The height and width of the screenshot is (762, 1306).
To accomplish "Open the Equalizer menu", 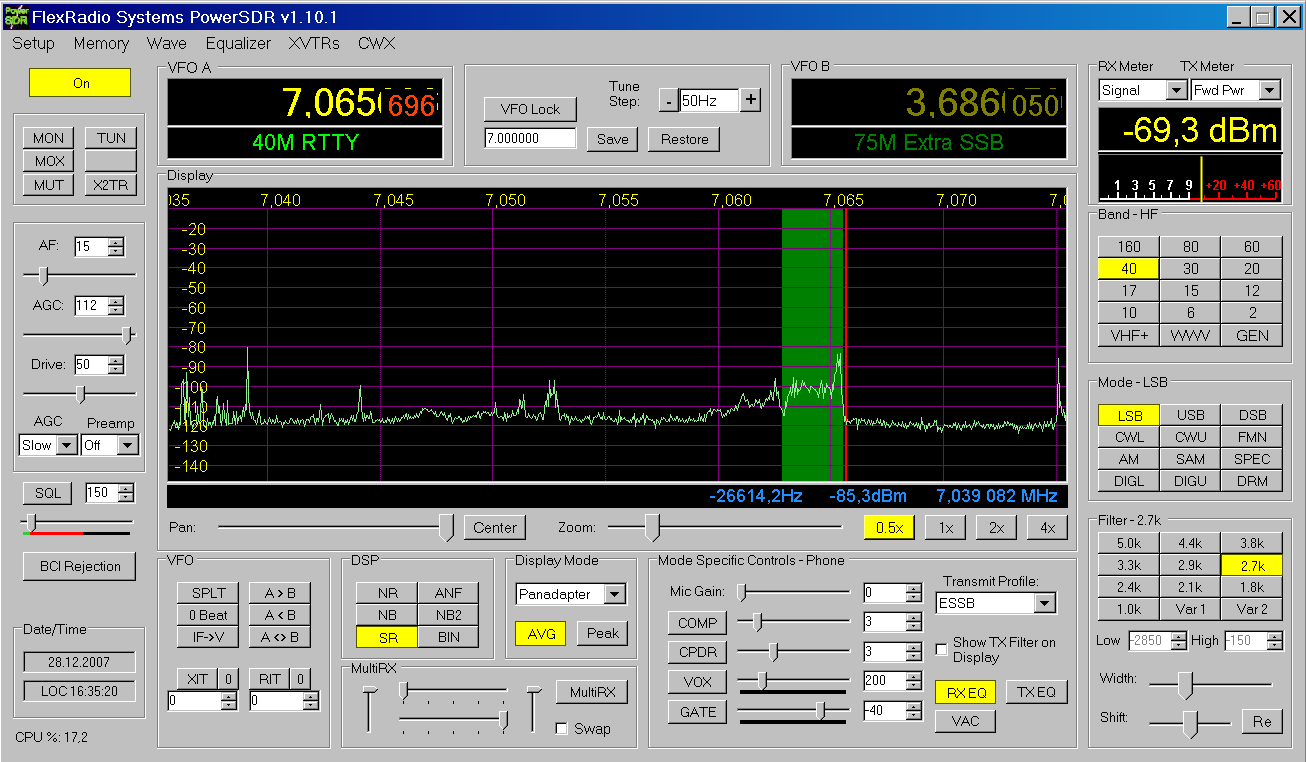I will click(238, 44).
